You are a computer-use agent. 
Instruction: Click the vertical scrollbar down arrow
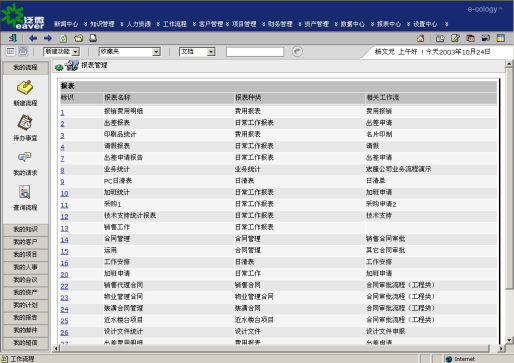coord(509,340)
